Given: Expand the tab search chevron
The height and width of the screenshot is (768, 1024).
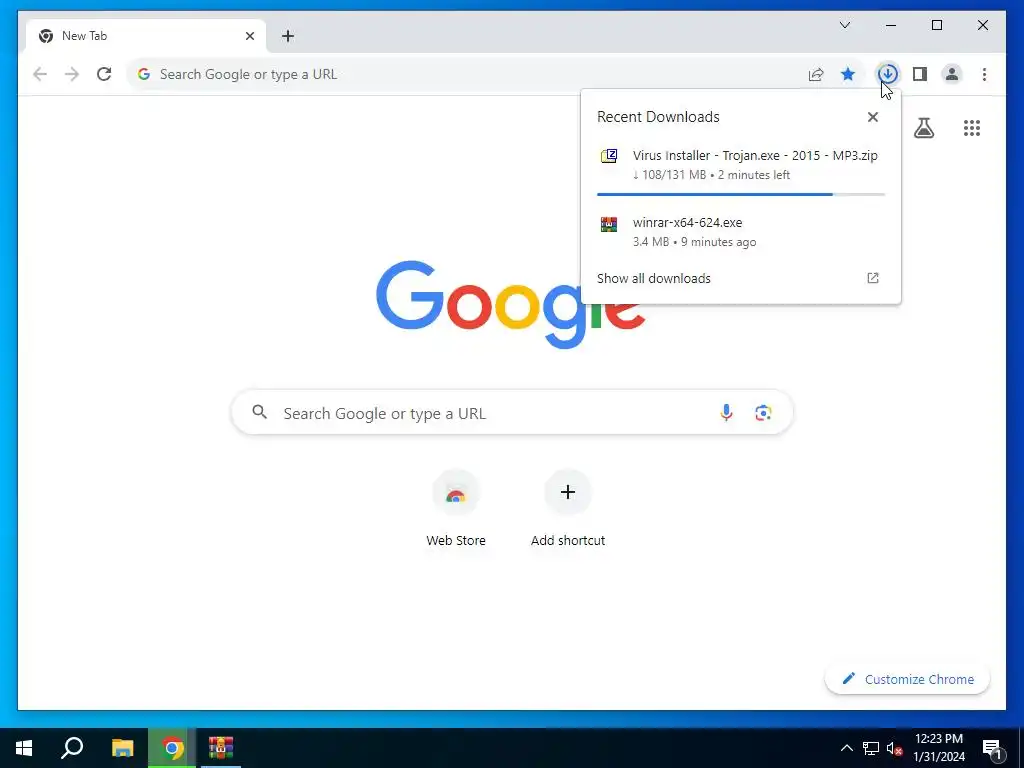Looking at the screenshot, I should pyautogui.click(x=844, y=25).
